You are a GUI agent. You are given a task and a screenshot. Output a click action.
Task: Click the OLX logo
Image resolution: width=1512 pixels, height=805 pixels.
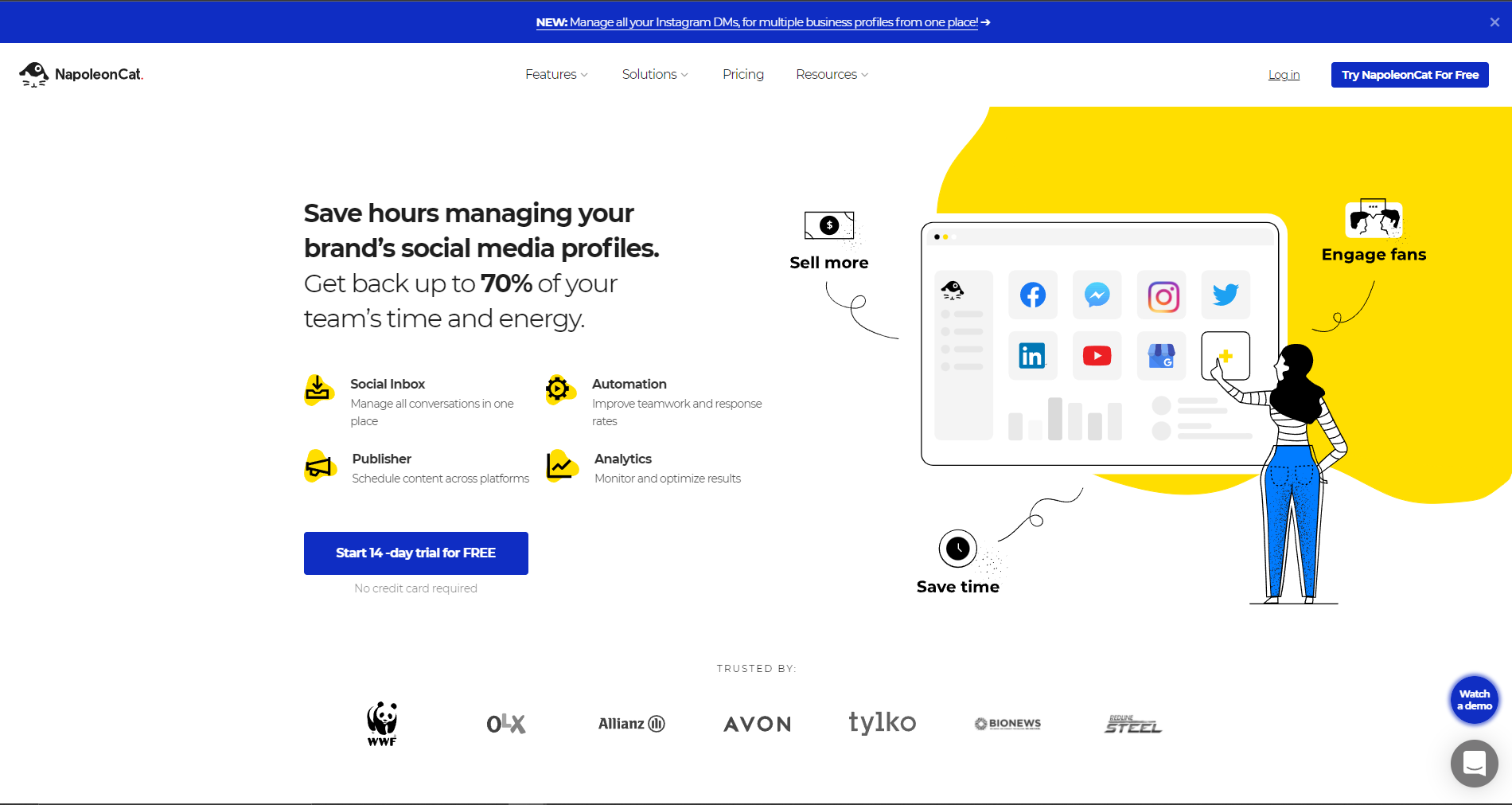(506, 724)
